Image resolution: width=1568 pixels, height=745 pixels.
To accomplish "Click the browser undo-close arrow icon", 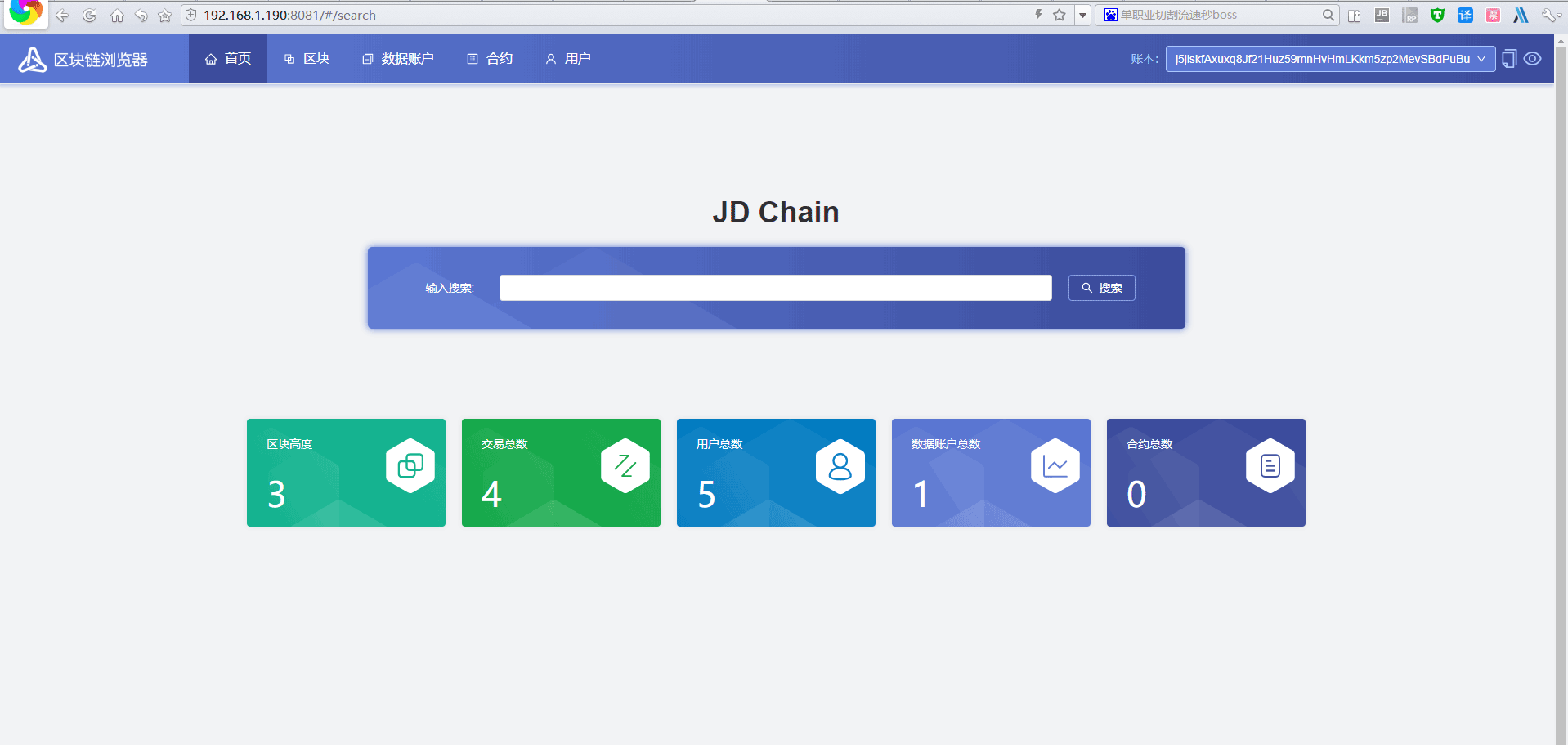I will pyautogui.click(x=141, y=15).
